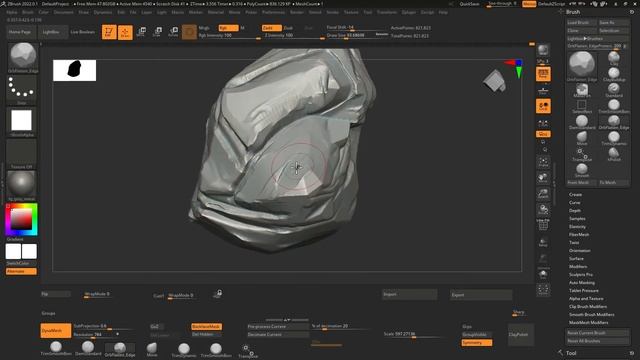Screen dimensions: 640x360
Task: Click Reset Current Brush button
Action: coord(598,333)
